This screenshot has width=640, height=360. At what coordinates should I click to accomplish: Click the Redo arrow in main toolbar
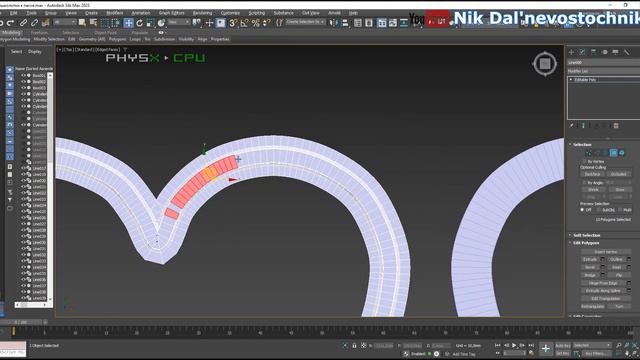11,23
